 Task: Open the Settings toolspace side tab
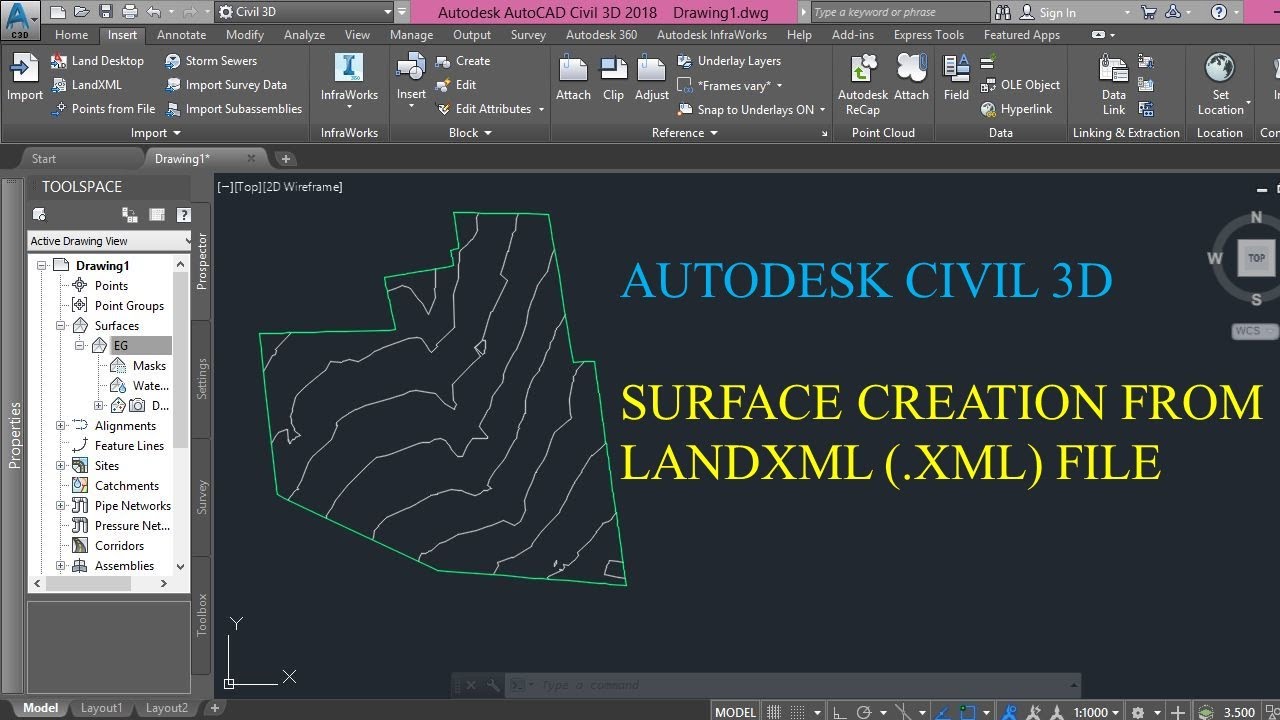click(x=202, y=378)
